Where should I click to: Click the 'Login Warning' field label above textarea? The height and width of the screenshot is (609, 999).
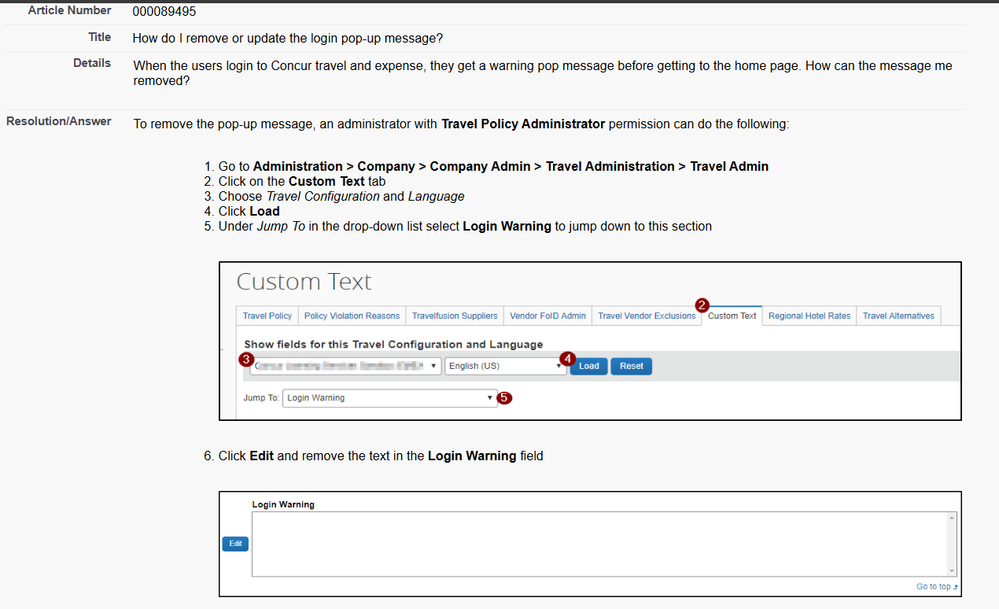283,505
